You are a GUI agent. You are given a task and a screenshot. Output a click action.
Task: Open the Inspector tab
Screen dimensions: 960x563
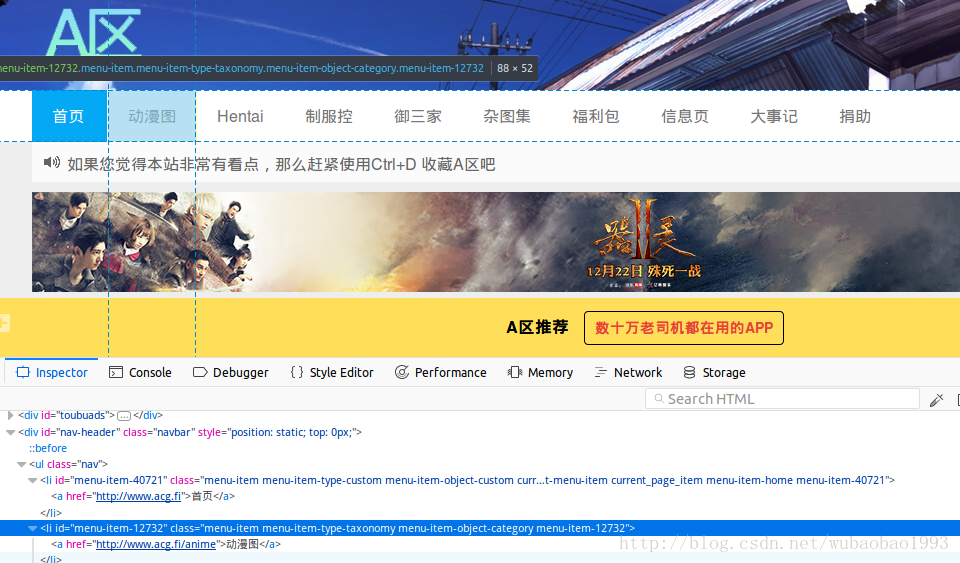click(51, 372)
